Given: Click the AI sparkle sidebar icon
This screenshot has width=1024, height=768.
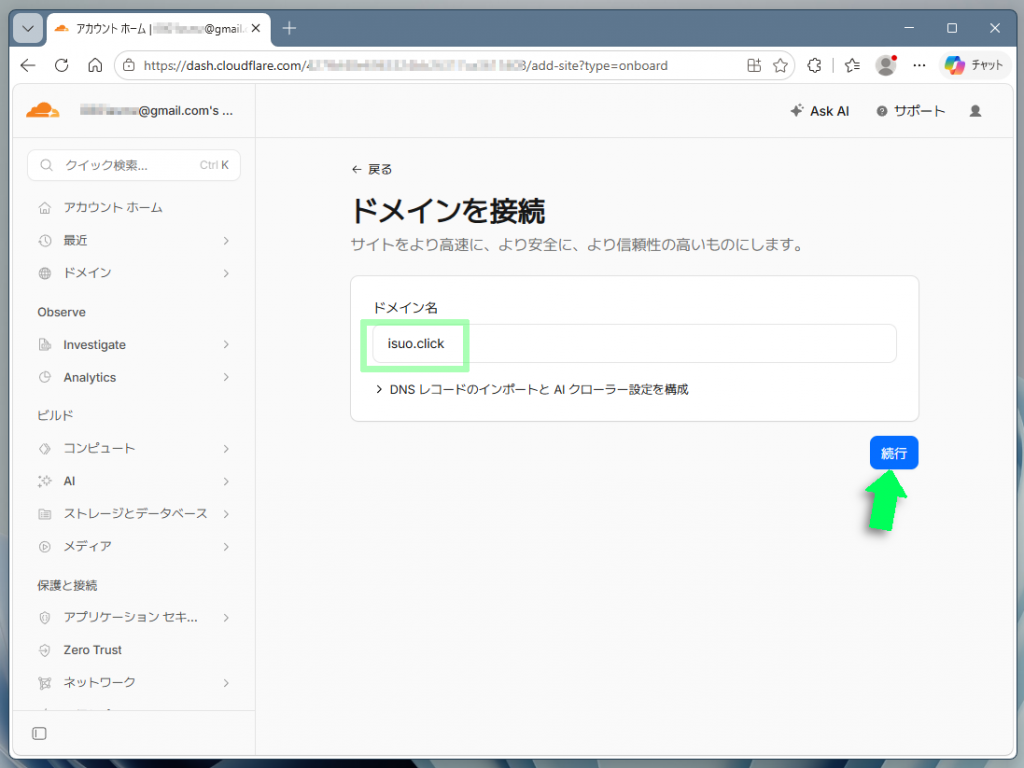Looking at the screenshot, I should point(44,481).
